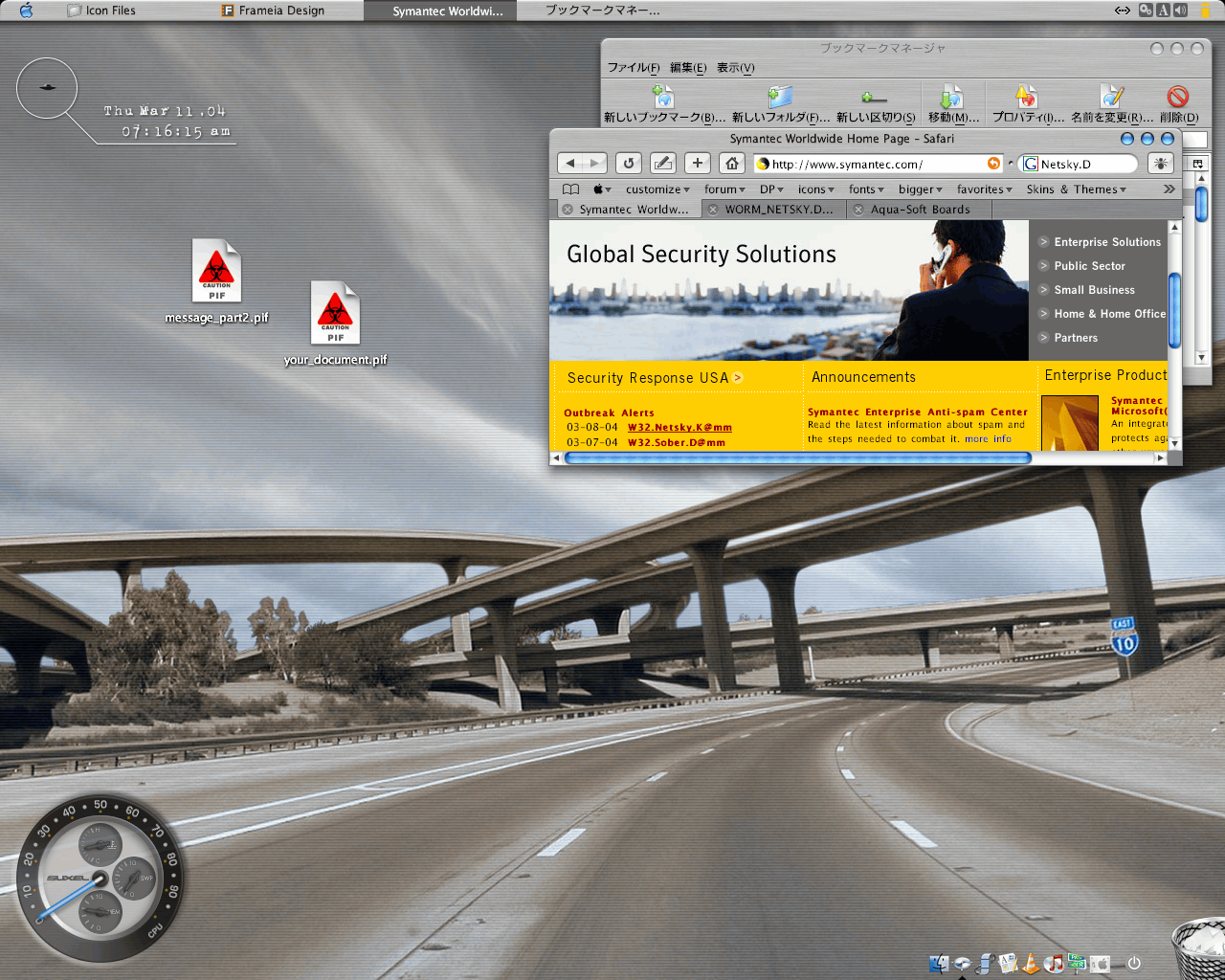Viewport: 1225px width, 980px height.
Task: Click the Safari address field
Action: click(x=877, y=164)
